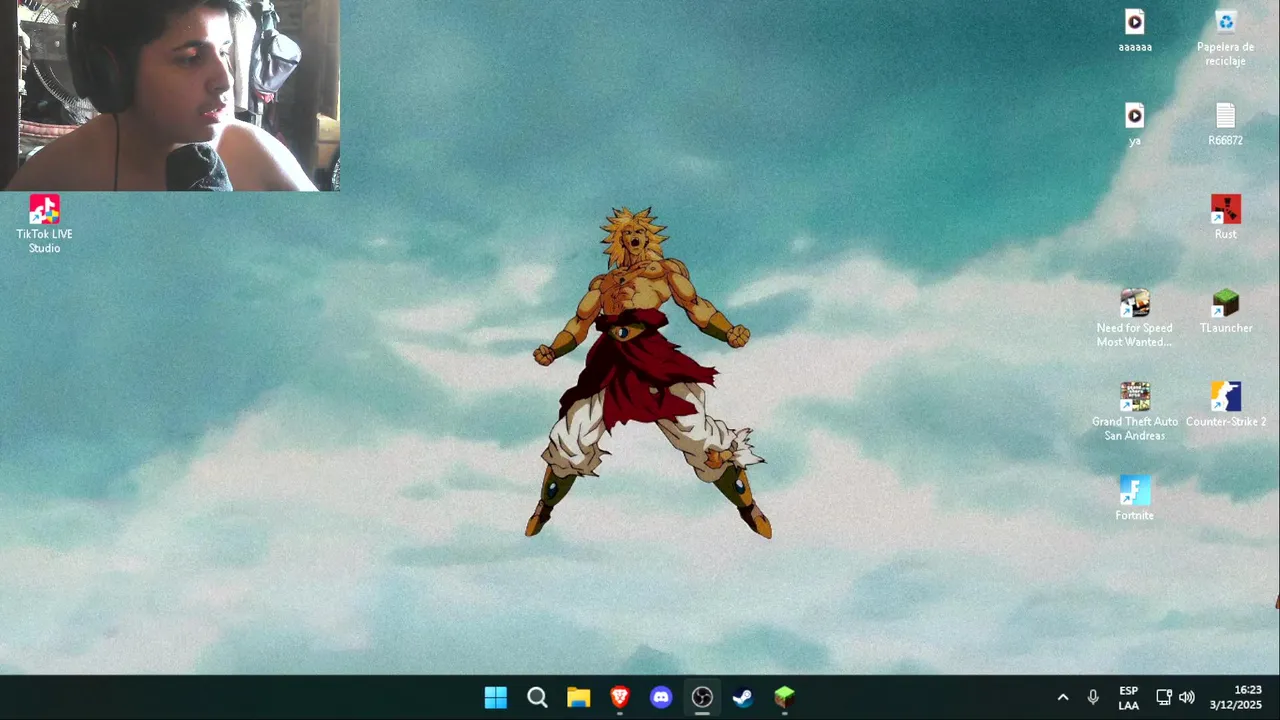Change the ESP LAA input language

1128,697
